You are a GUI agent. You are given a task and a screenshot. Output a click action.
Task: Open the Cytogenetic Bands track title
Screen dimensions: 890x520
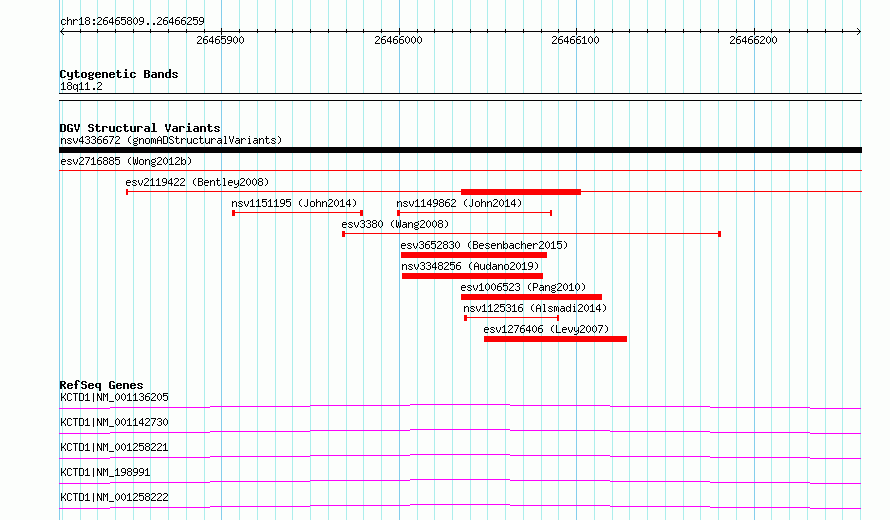119,74
